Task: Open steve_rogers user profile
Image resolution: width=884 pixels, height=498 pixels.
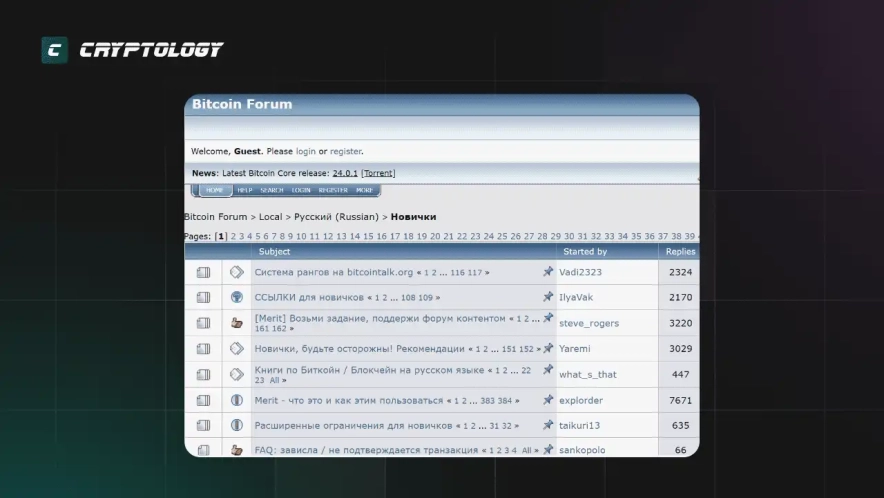Action: click(588, 323)
